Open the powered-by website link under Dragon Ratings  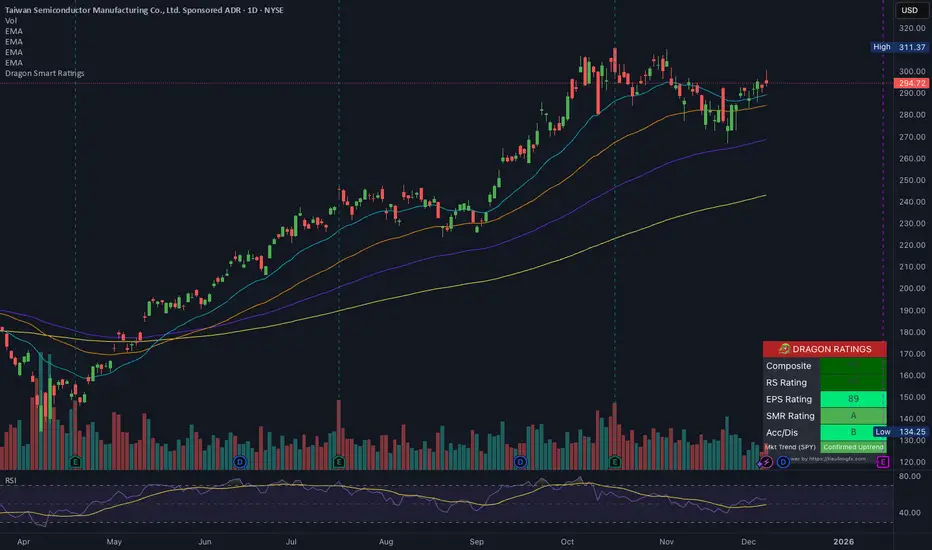click(x=828, y=458)
